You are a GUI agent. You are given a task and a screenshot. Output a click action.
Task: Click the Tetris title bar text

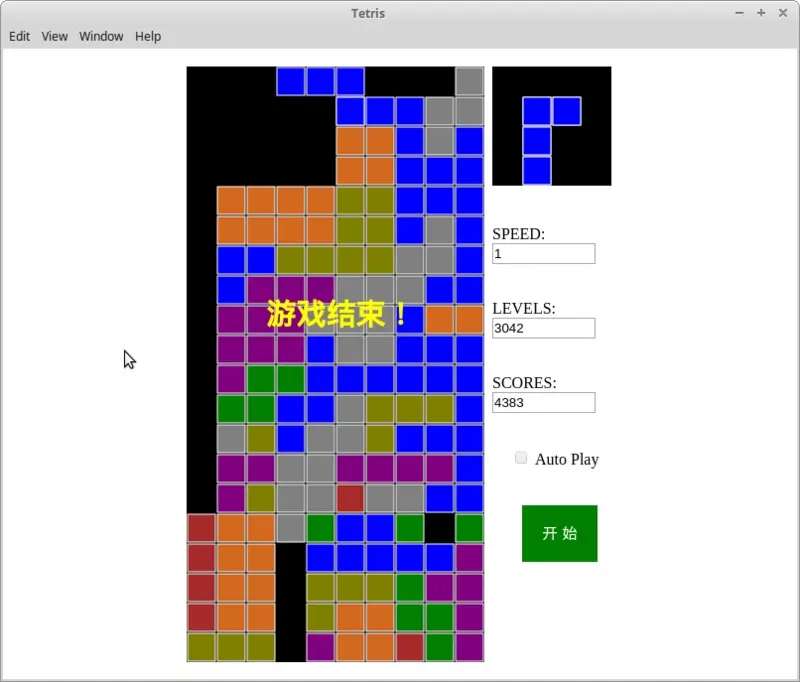point(368,13)
